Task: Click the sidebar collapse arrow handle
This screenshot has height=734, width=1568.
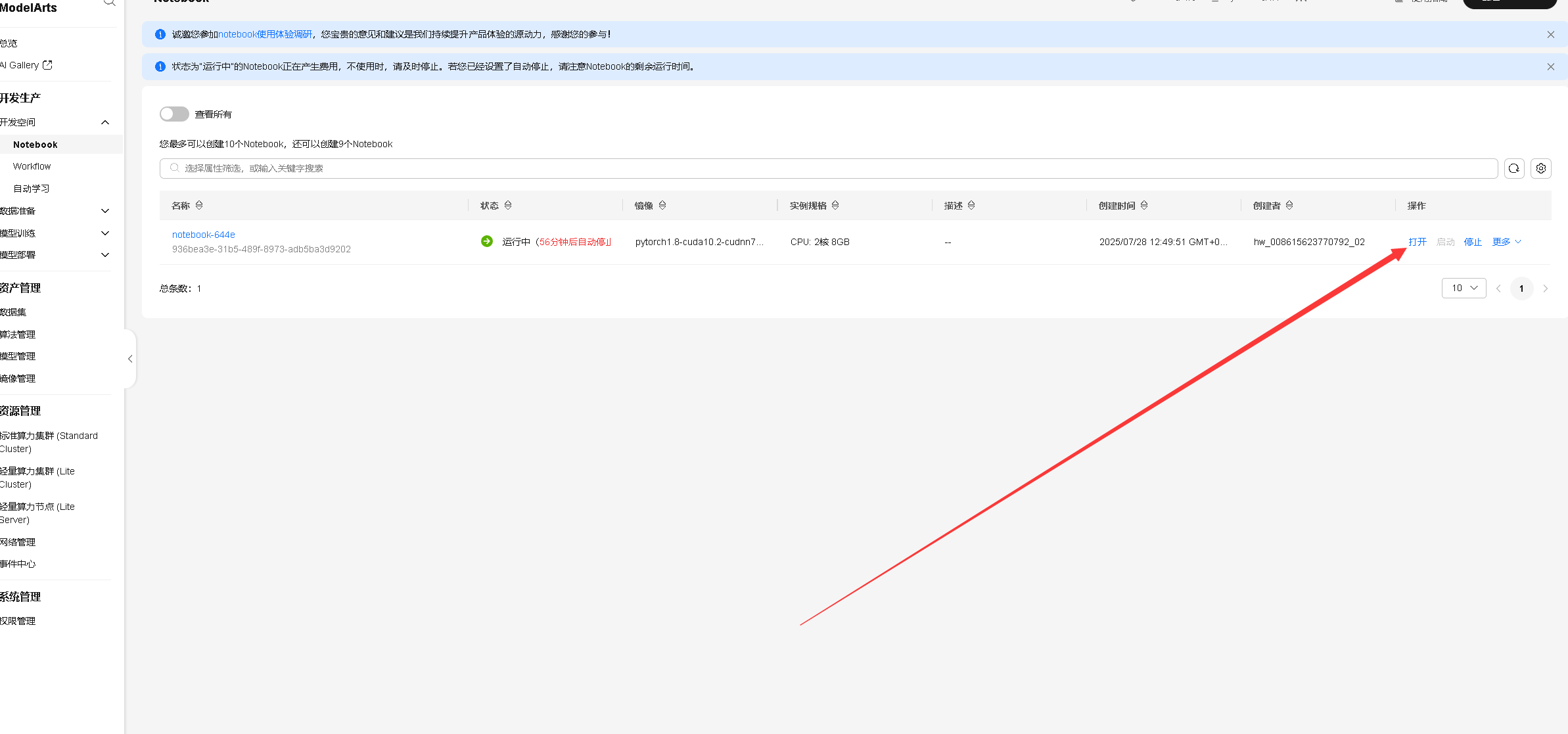Action: pos(130,359)
